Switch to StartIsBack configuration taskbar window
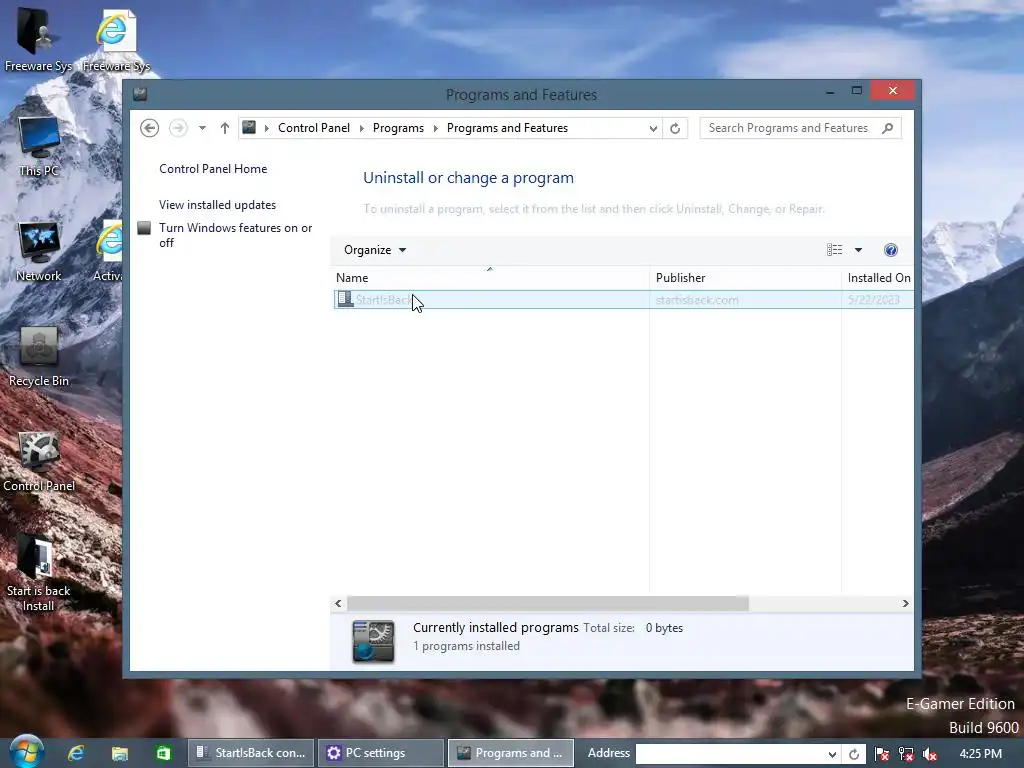This screenshot has width=1024, height=768. [x=251, y=753]
